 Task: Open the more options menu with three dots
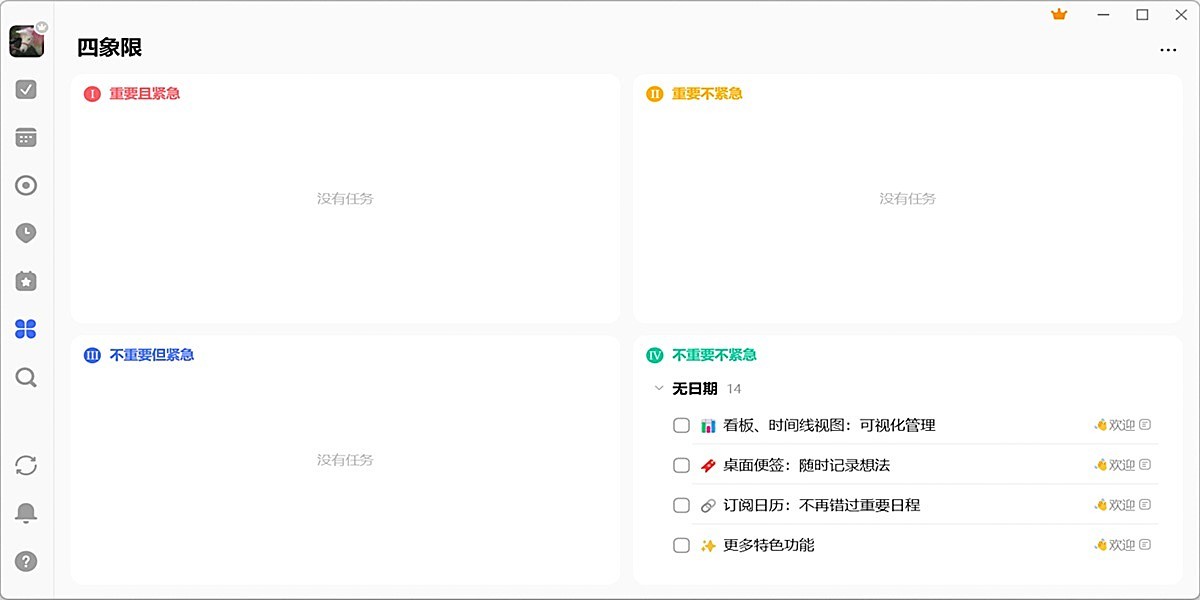[x=1168, y=50]
